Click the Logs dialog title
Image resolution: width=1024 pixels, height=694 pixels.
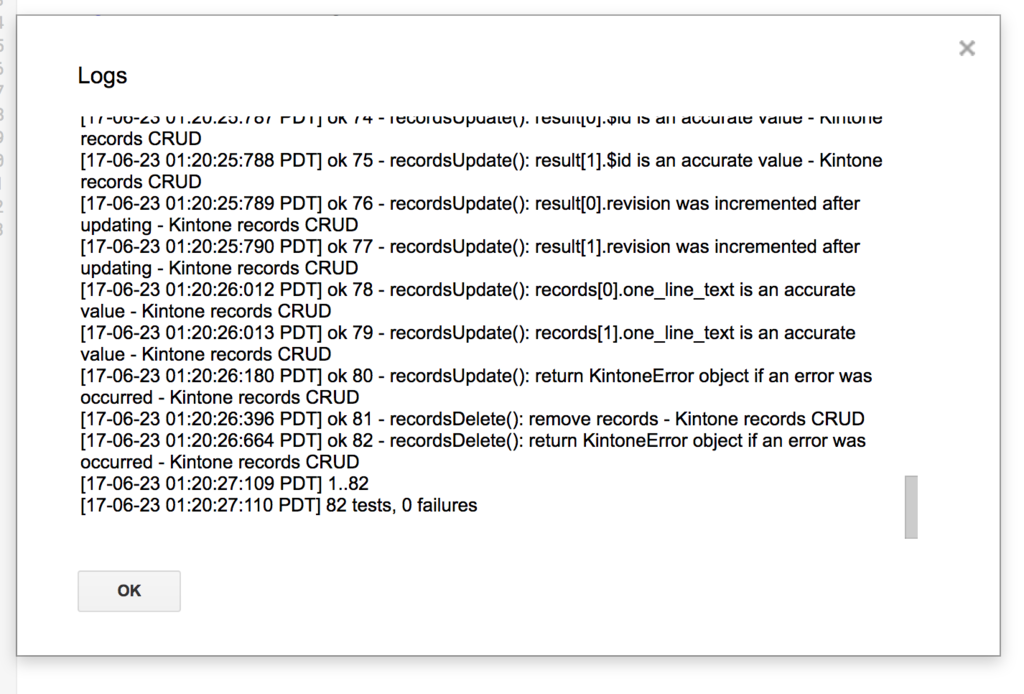click(103, 76)
